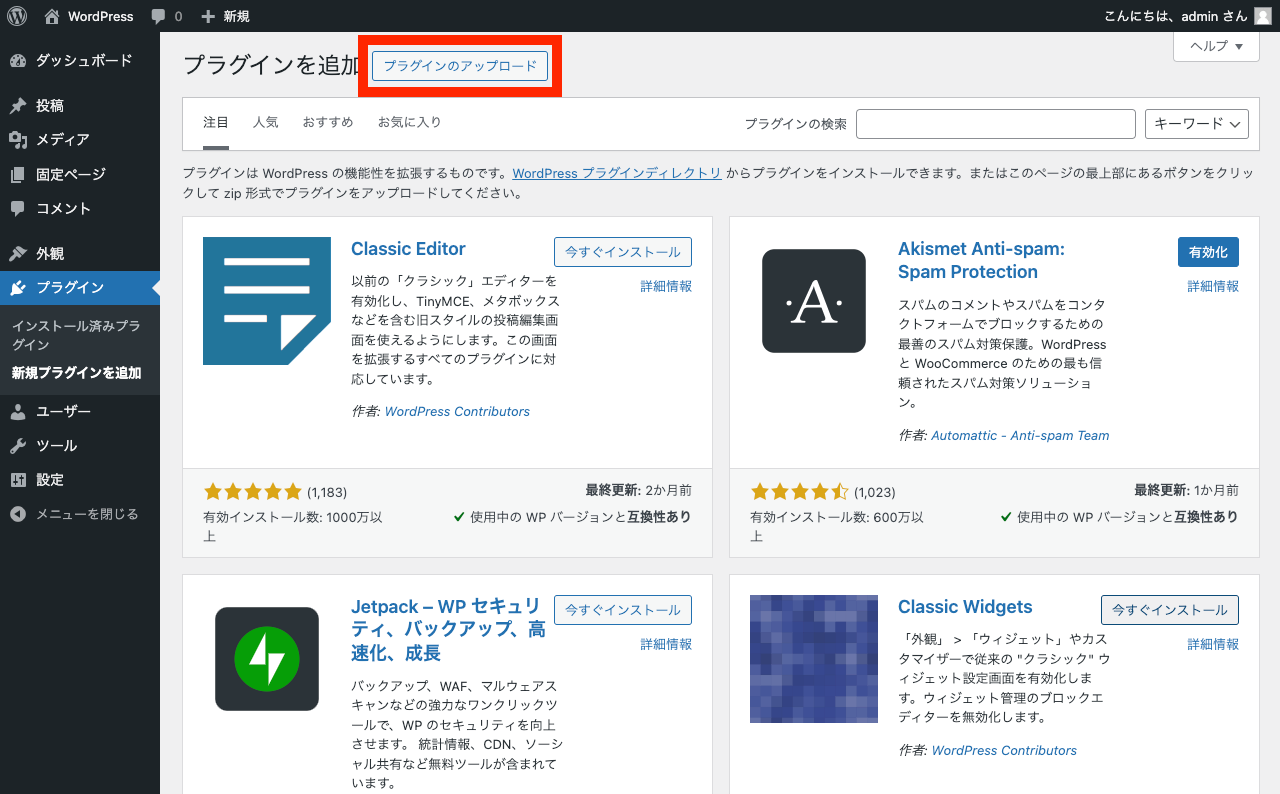View Classic Editor 詳細情報

[666, 286]
